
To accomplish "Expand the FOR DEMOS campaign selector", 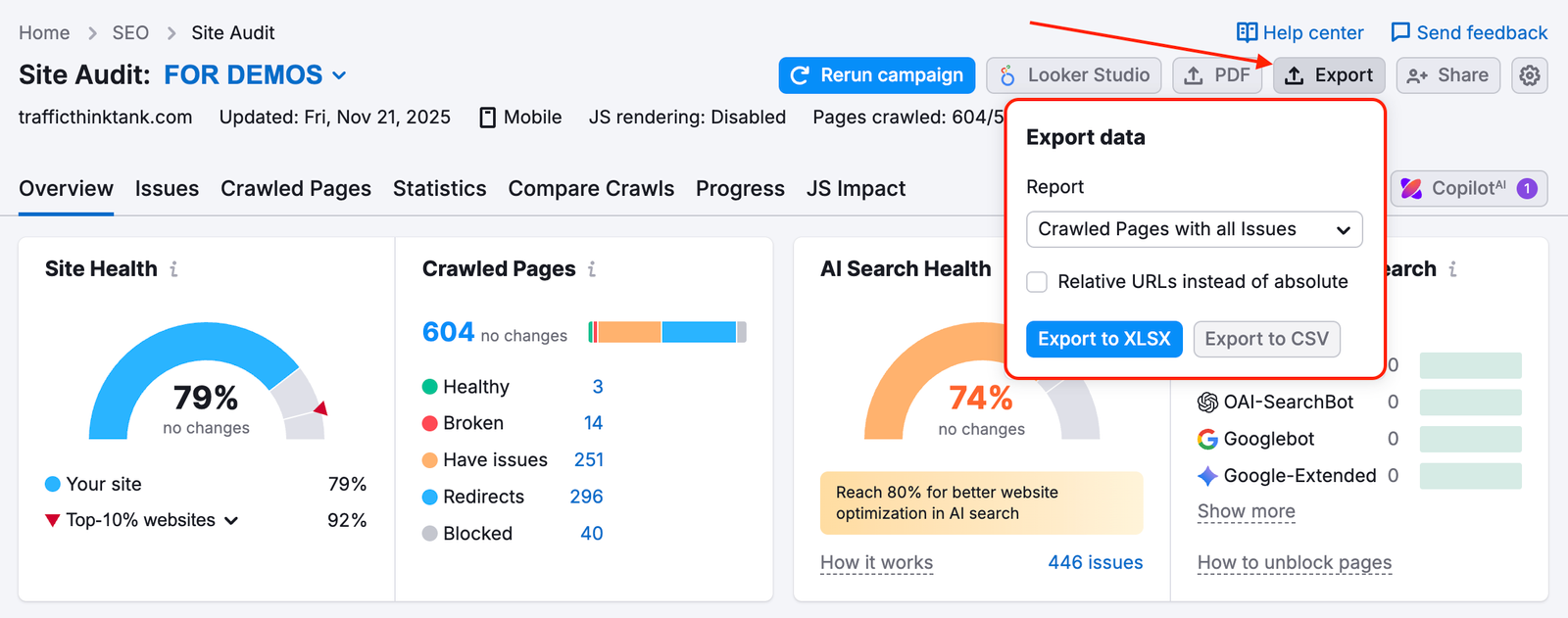I will click(338, 74).
